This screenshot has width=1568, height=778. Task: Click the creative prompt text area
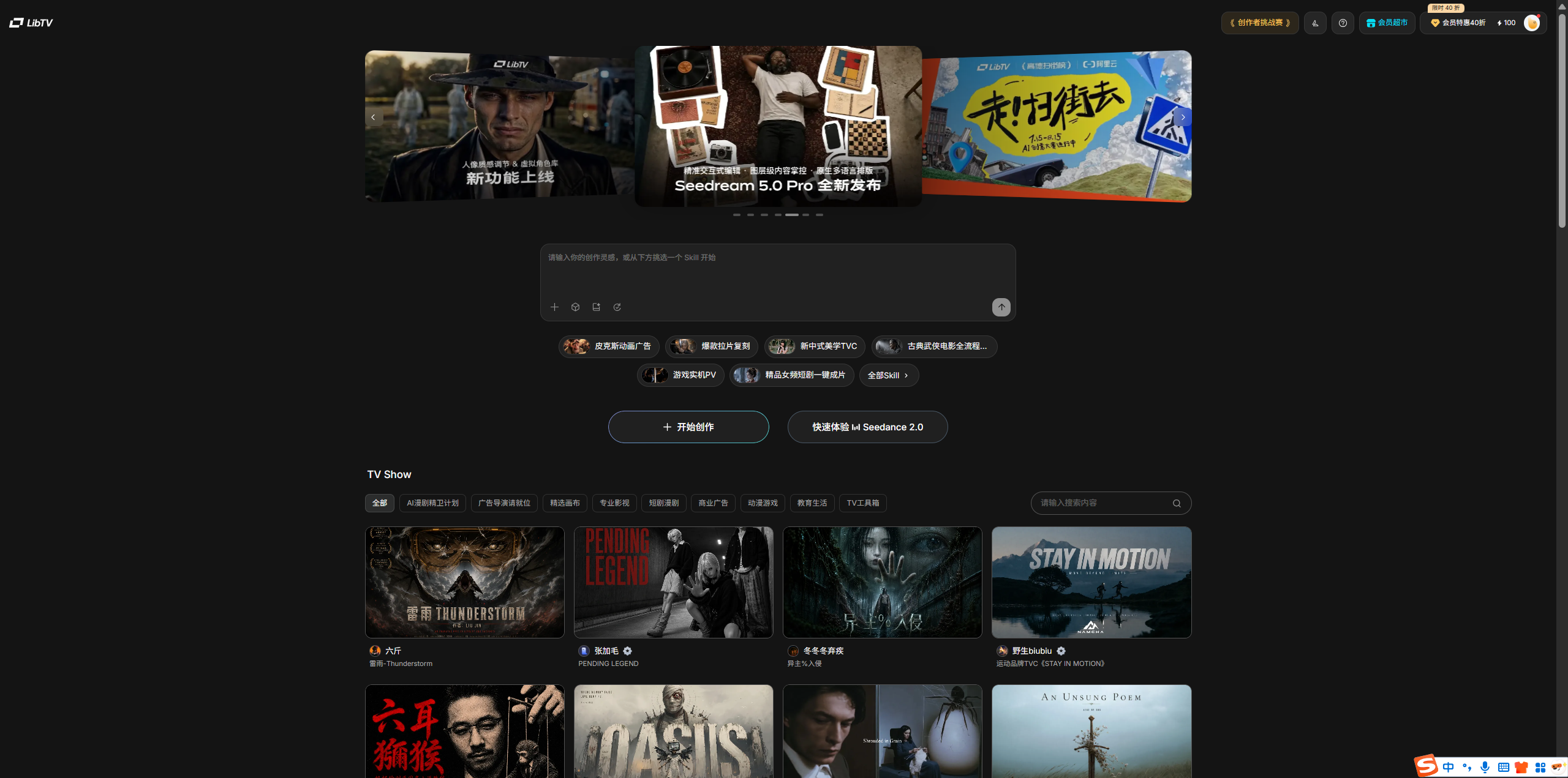pyautogui.click(x=778, y=272)
